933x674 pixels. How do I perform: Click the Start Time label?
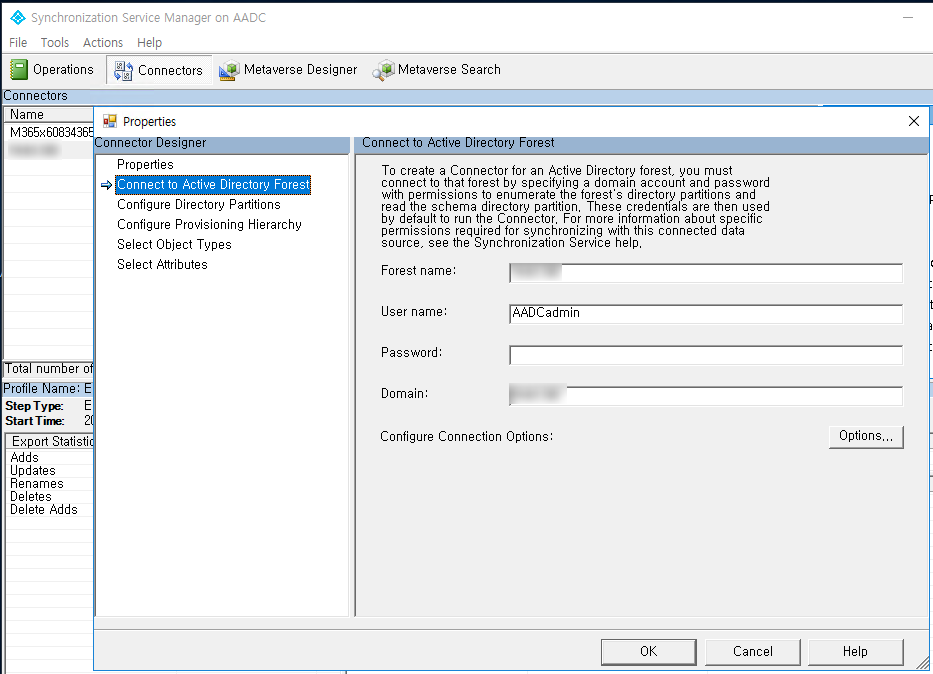click(35, 421)
